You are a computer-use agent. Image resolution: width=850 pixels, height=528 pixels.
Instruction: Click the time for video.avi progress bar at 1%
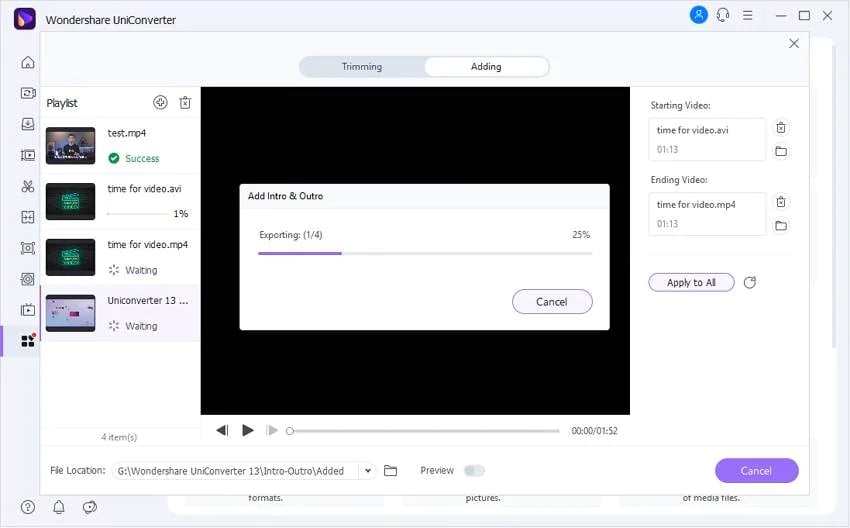point(138,214)
